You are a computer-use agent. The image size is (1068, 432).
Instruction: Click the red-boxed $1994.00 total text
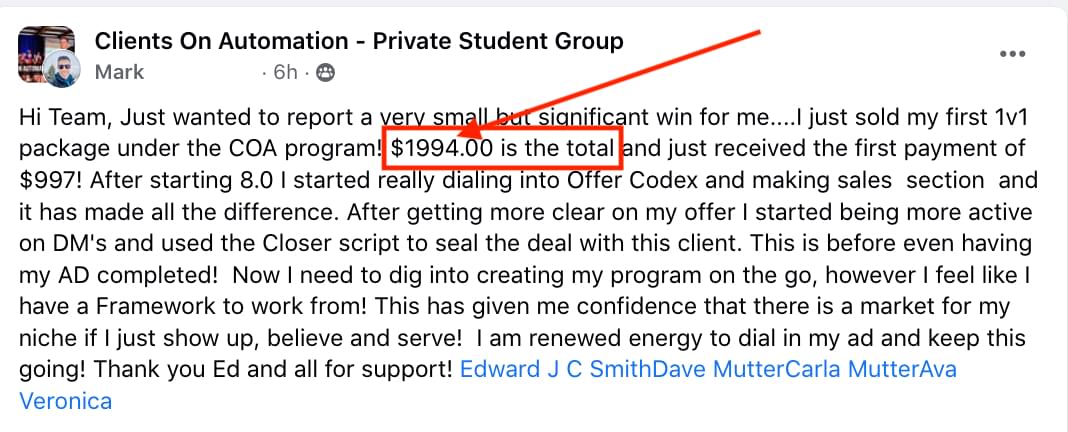pos(503,148)
